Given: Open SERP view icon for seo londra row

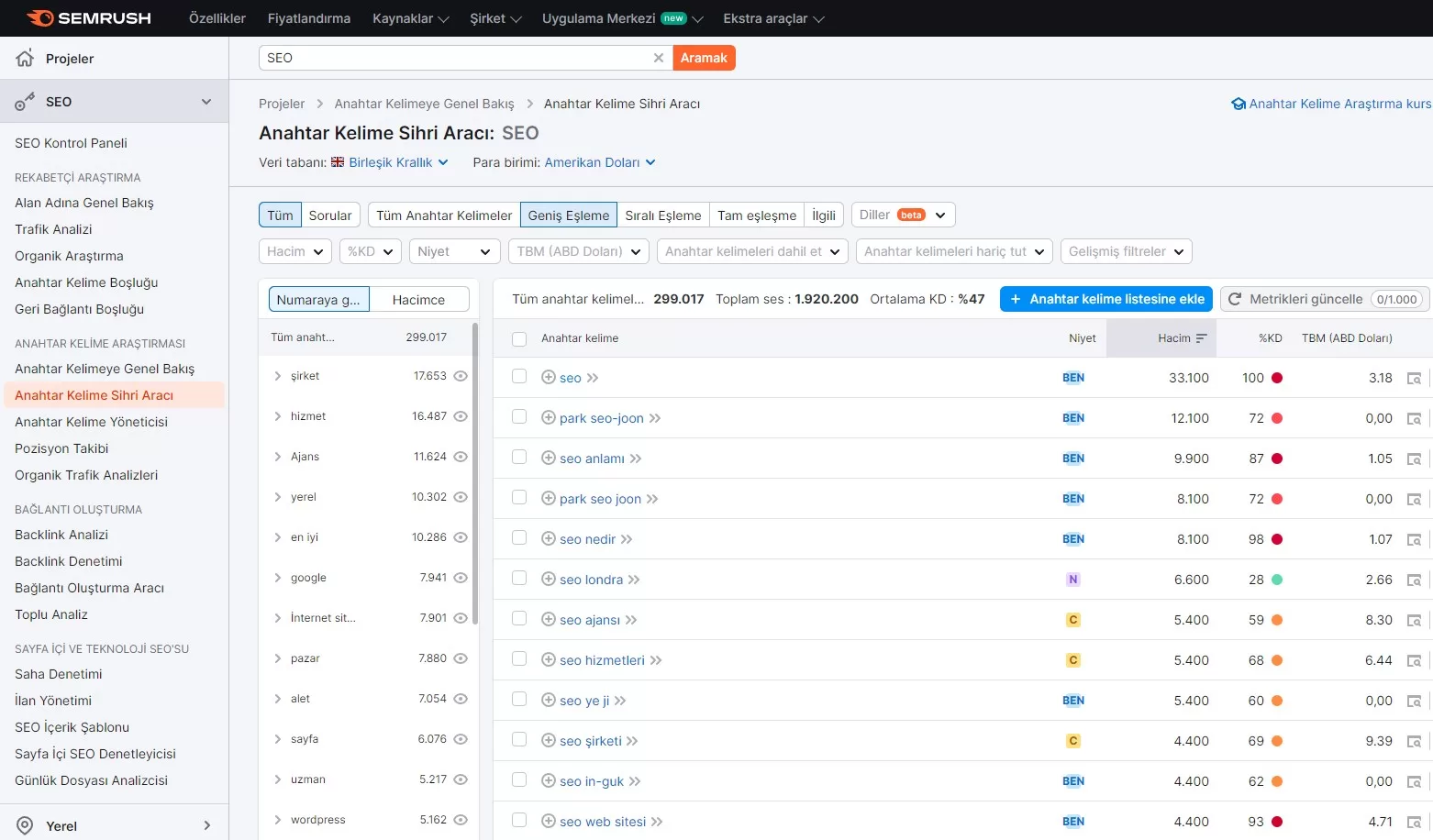Looking at the screenshot, I should [x=1414, y=580].
